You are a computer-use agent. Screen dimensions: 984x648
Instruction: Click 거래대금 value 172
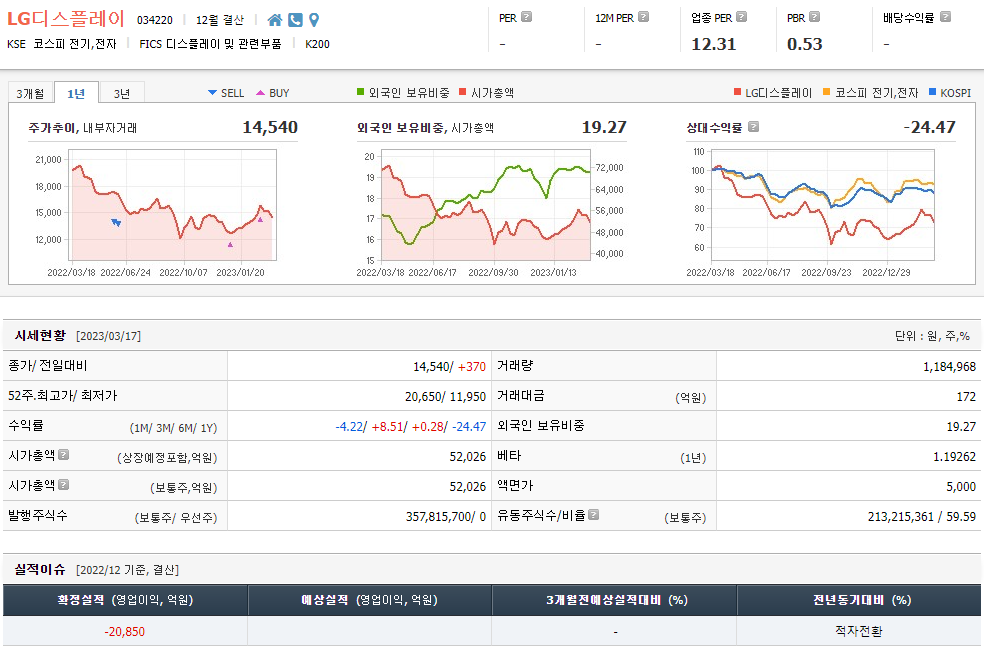pyautogui.click(x=966, y=396)
